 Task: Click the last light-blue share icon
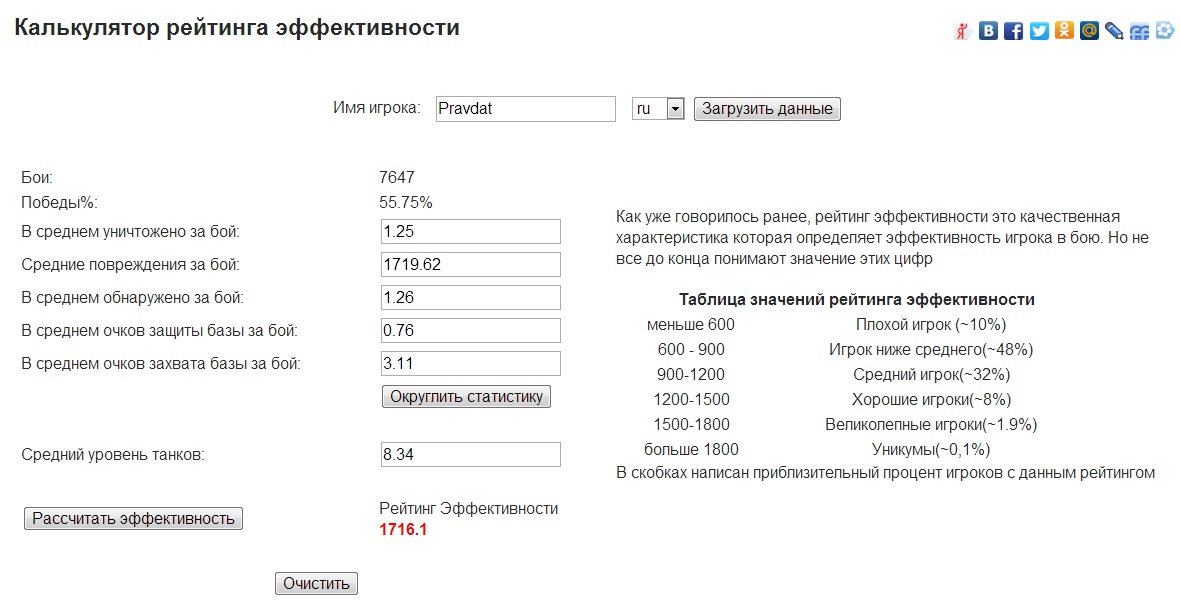click(x=1164, y=31)
